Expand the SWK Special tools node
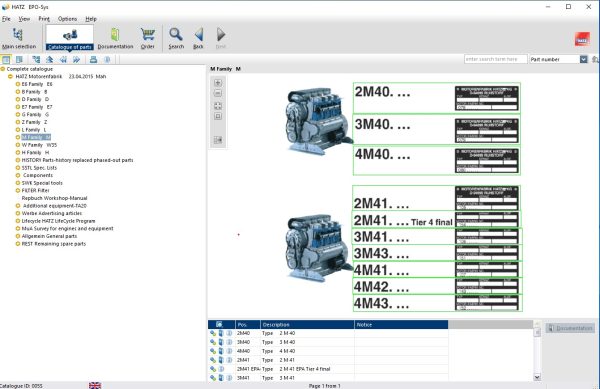Viewport: 600px width, 389px height. [18, 183]
